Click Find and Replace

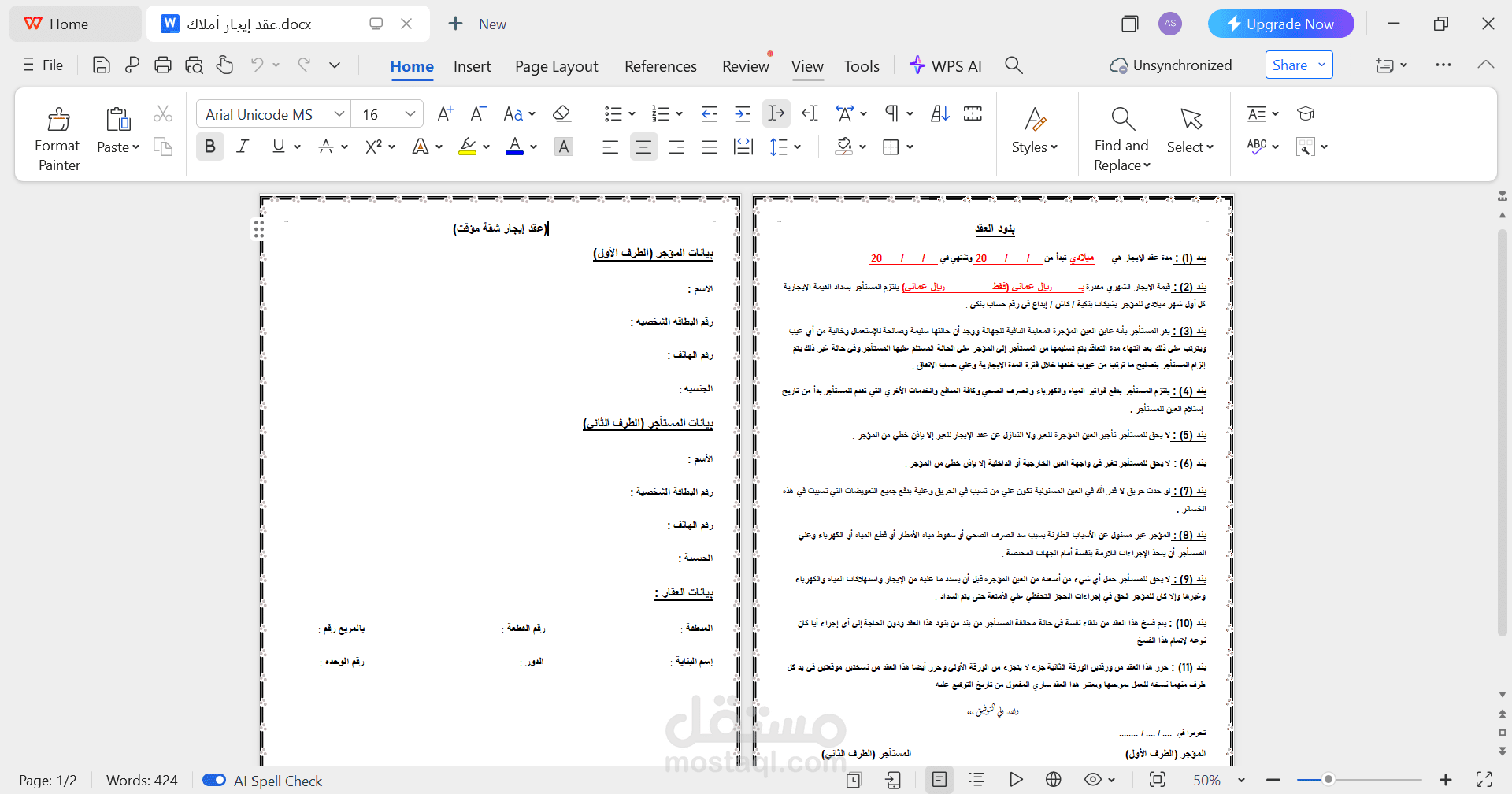click(1121, 139)
